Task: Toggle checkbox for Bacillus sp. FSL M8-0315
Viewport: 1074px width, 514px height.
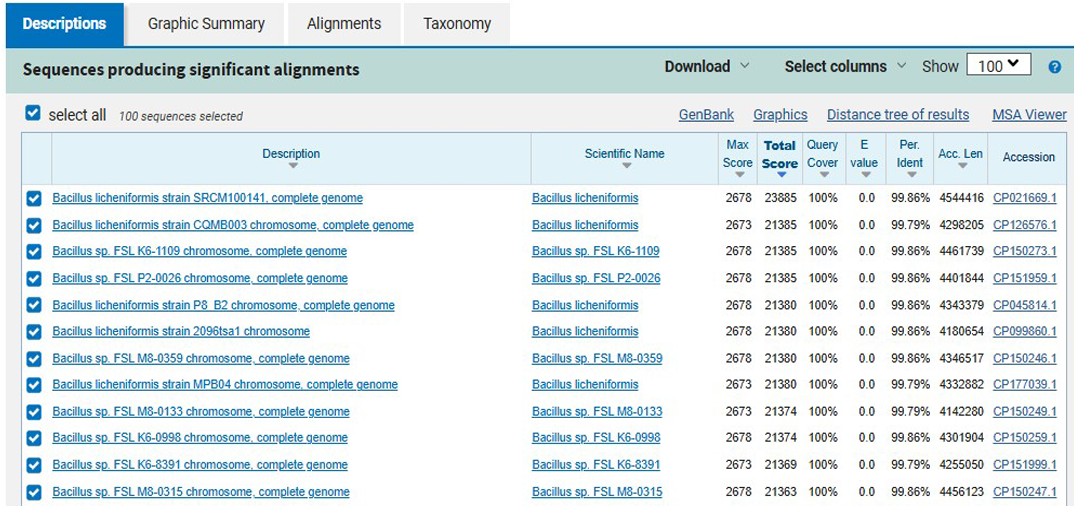Action: tap(34, 492)
